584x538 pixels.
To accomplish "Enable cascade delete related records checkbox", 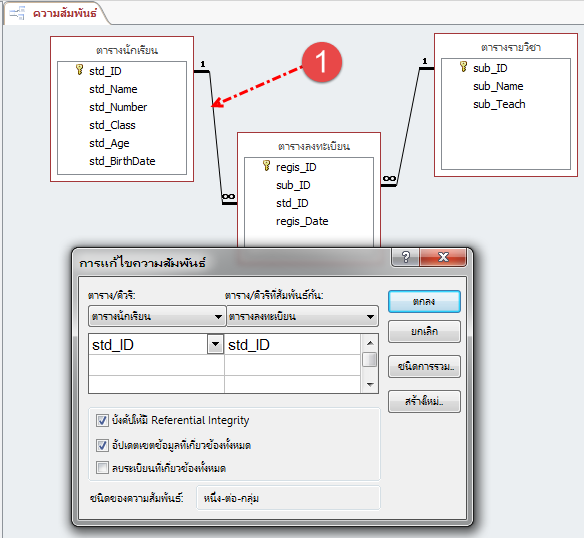I will click(x=102, y=468).
